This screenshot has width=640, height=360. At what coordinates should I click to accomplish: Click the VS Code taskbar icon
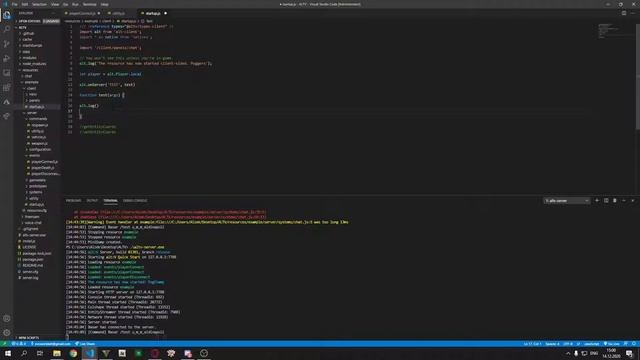89,353
